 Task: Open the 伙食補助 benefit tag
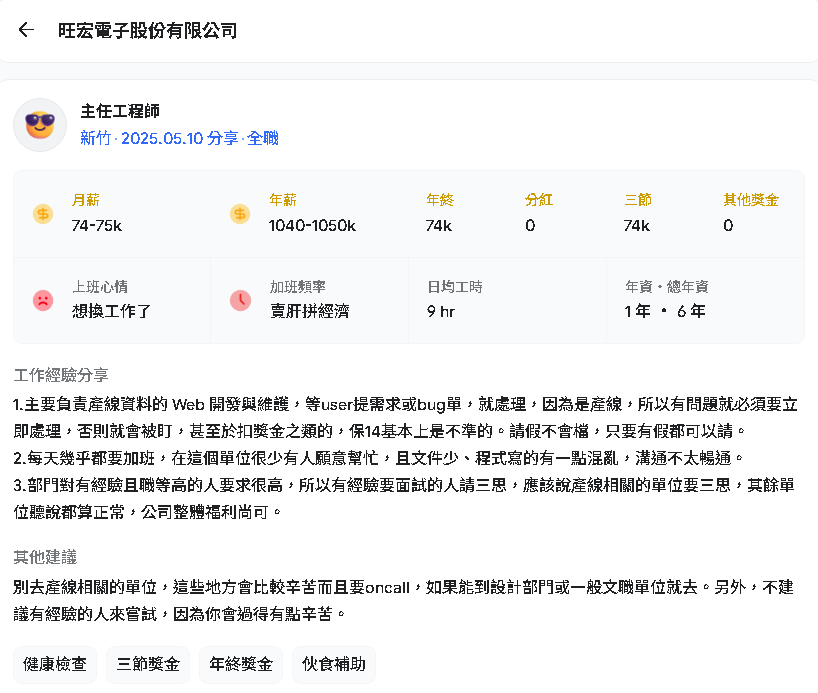tap(334, 664)
